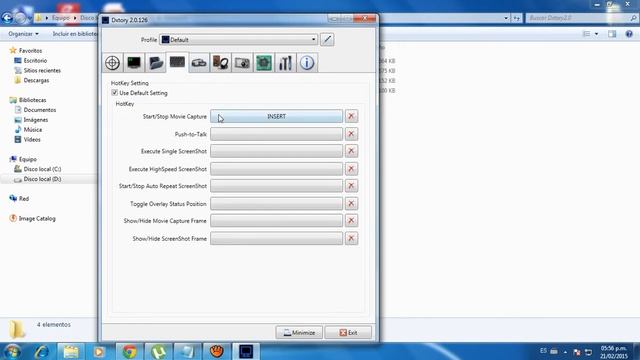This screenshot has height=360, width=640.
Task: Click the Explorer help question mark icon
Action: click(629, 34)
